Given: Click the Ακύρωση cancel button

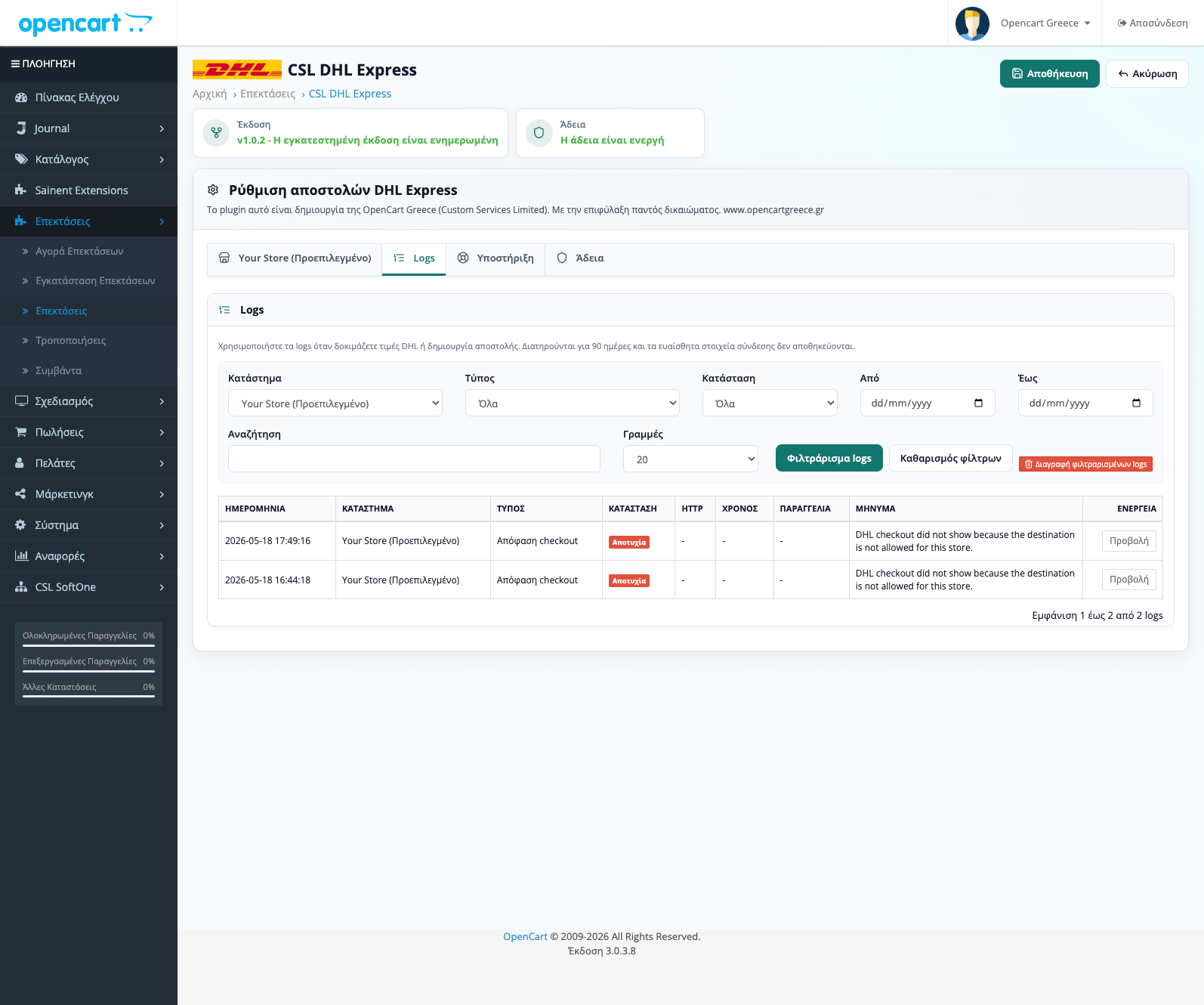Looking at the screenshot, I should pos(1147,74).
